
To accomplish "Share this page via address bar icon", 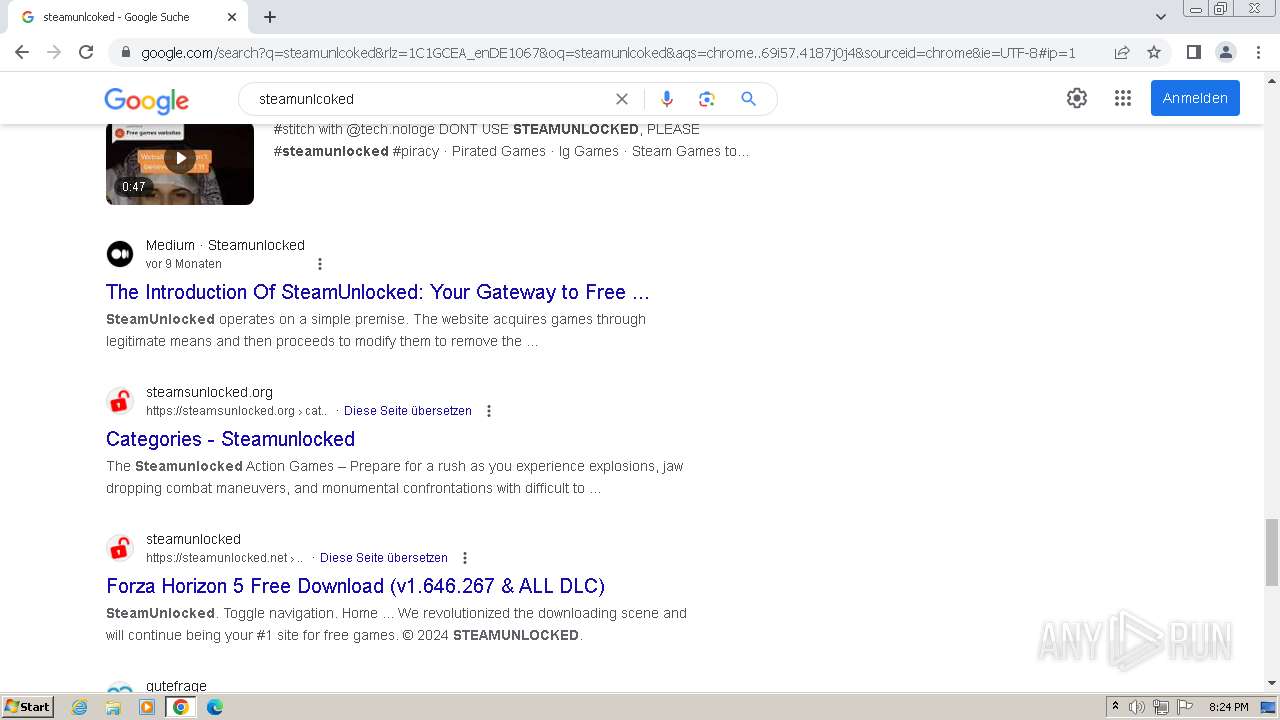I will (x=1122, y=52).
